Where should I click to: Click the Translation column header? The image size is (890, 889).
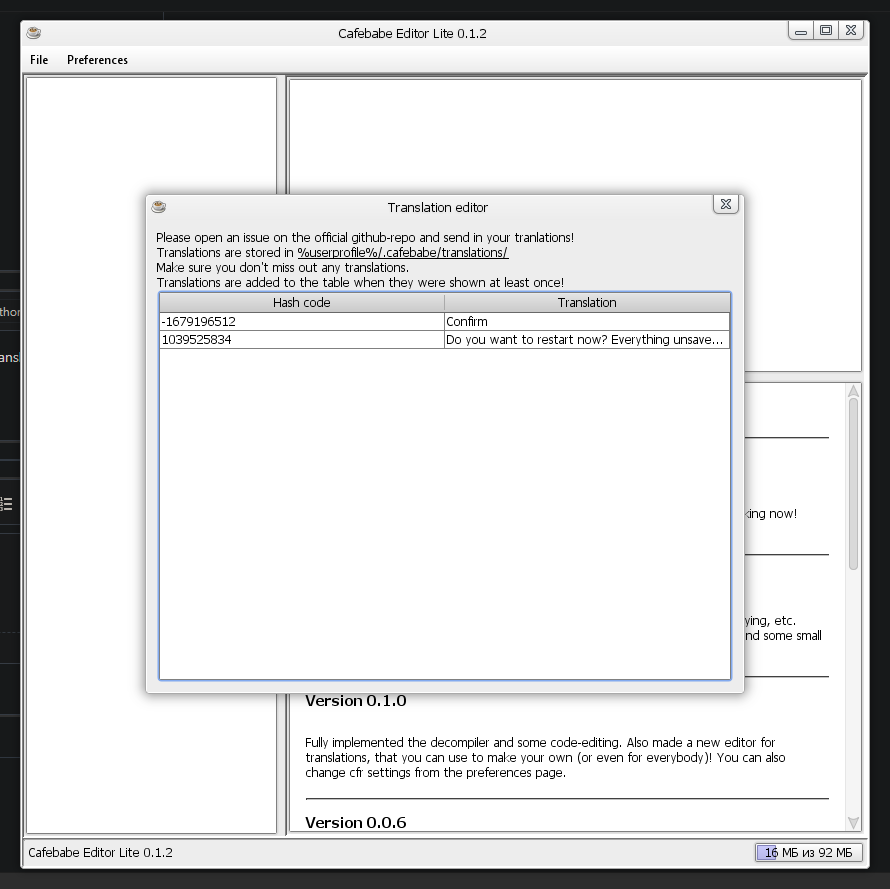(587, 303)
